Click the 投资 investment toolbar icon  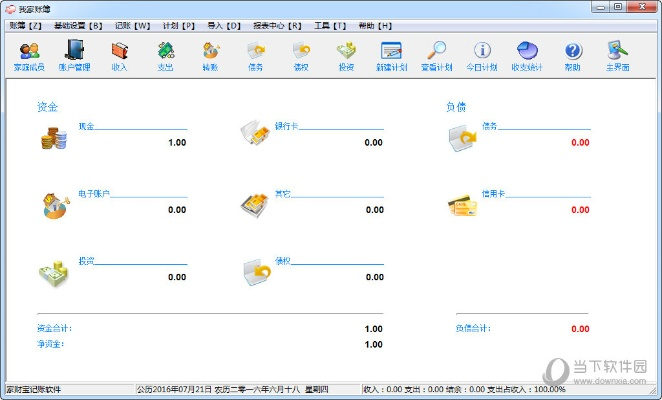[x=346, y=56]
